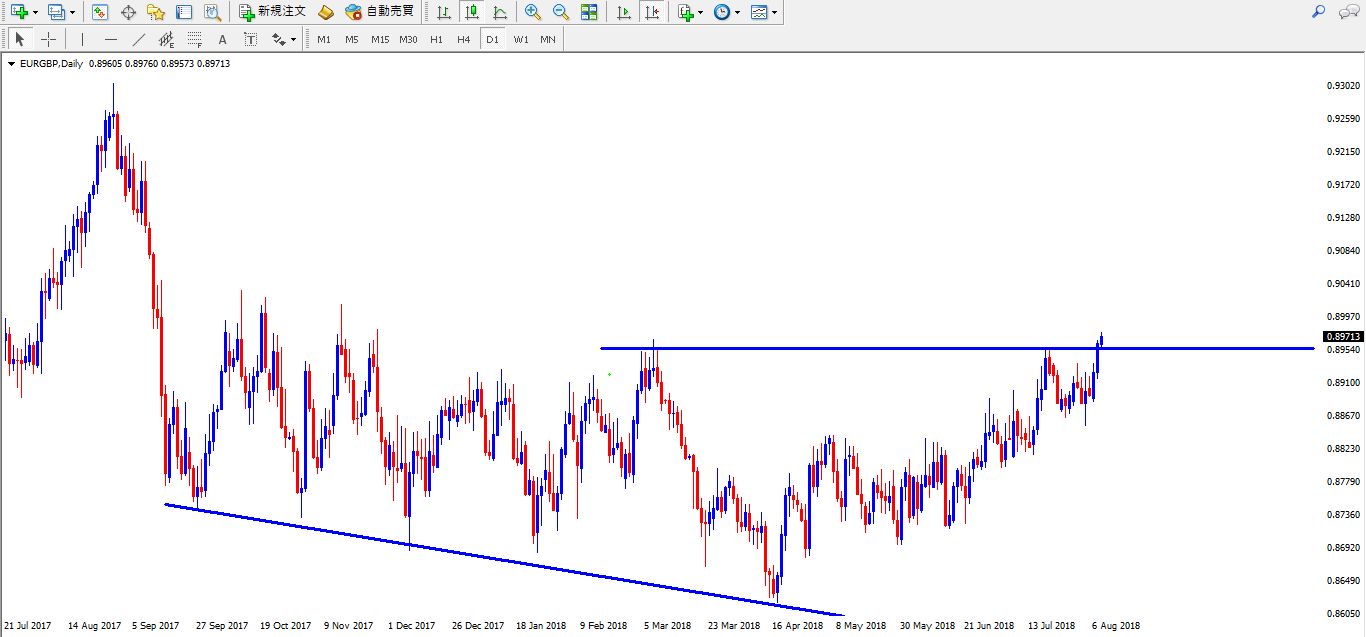Open the Strategy Tester icon
1366x637 pixels.
pyautogui.click(x=212, y=12)
